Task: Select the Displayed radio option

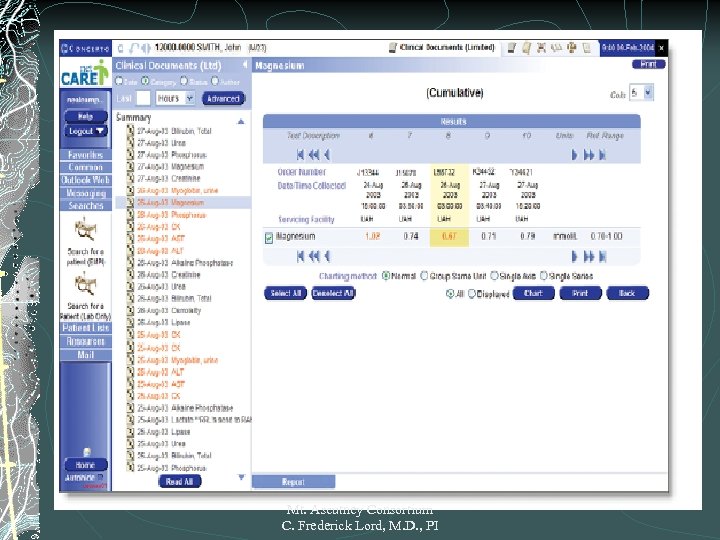Action: coord(472,294)
